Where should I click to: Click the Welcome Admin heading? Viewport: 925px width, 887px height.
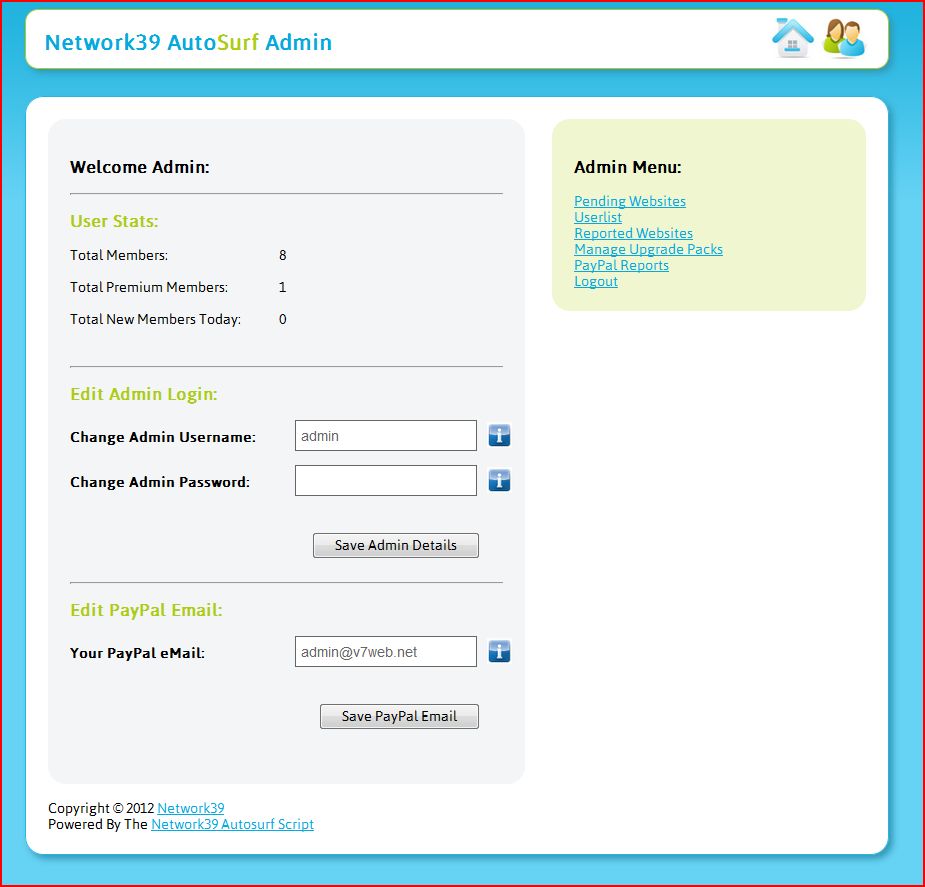140,167
